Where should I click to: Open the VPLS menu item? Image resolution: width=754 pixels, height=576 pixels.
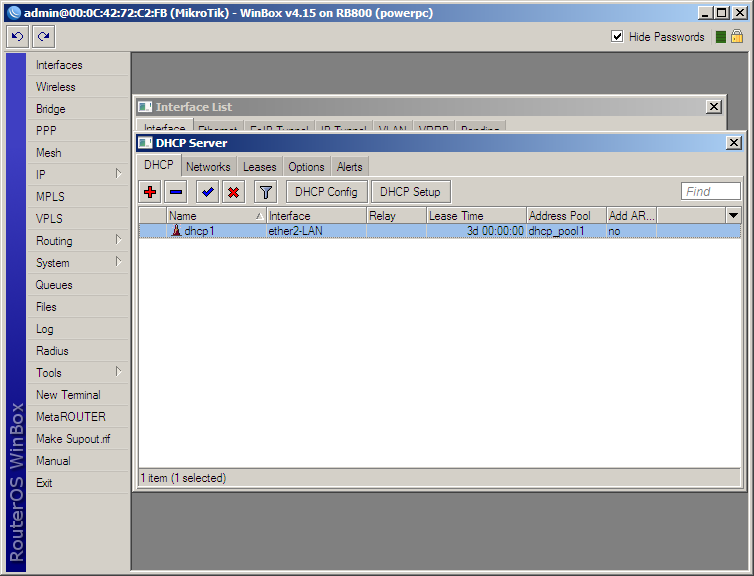click(78, 219)
